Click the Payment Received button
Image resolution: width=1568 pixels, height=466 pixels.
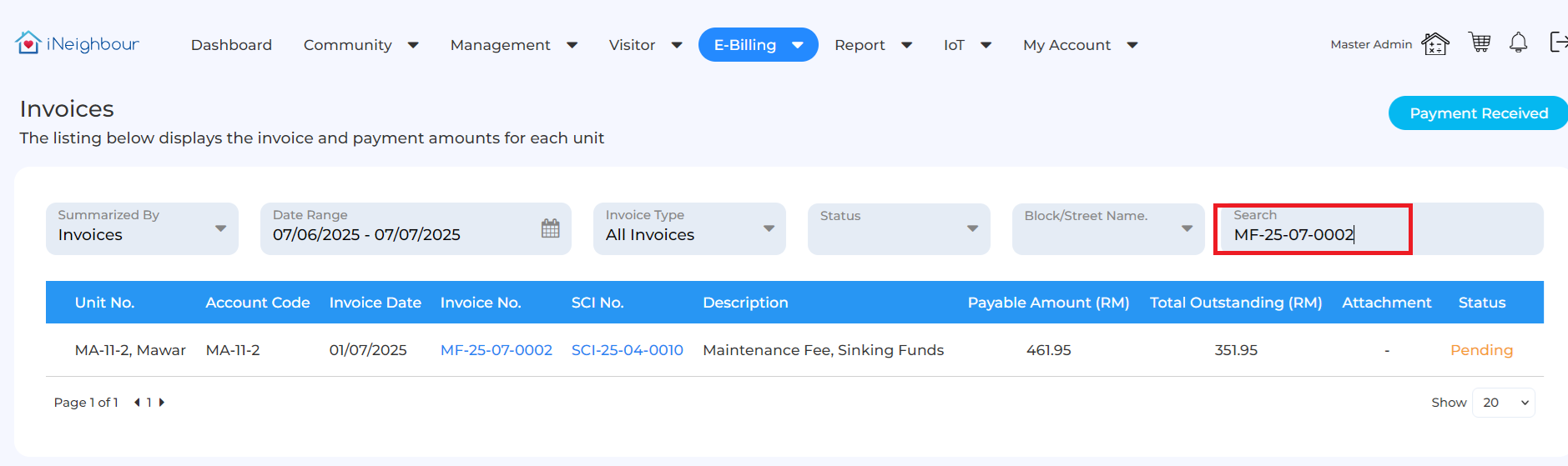(x=1478, y=113)
